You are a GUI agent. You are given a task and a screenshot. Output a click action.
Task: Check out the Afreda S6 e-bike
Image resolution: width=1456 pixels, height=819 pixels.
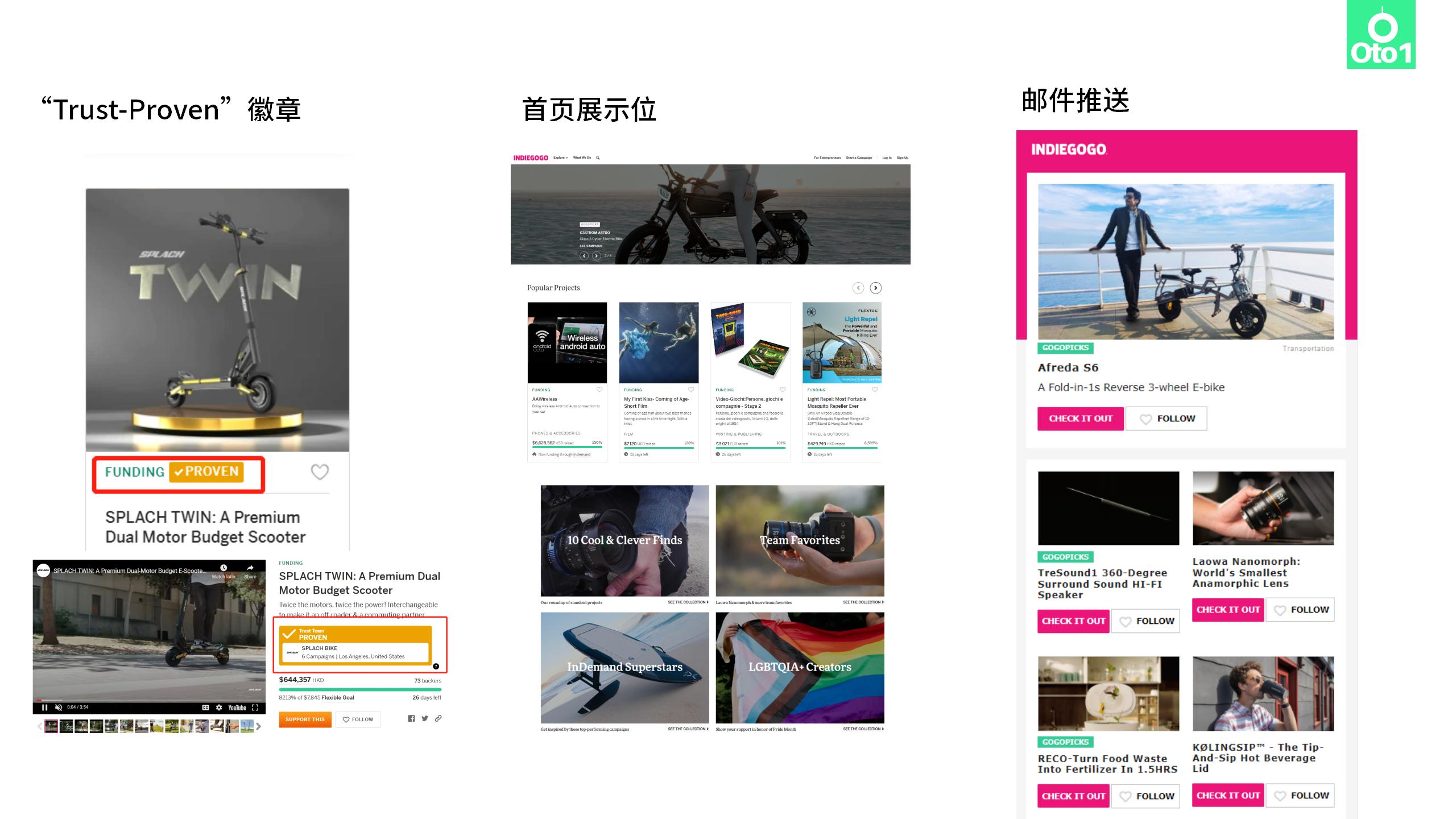[x=1079, y=419]
